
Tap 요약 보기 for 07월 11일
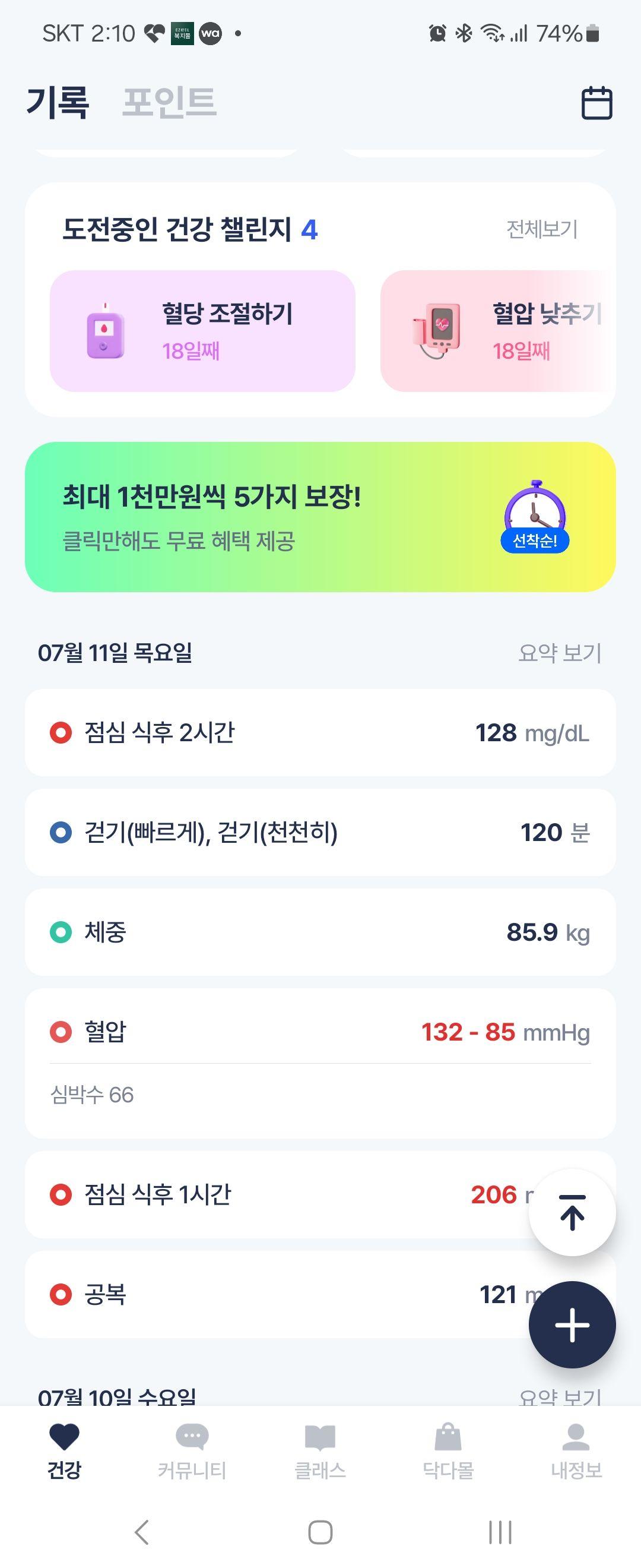point(560,653)
